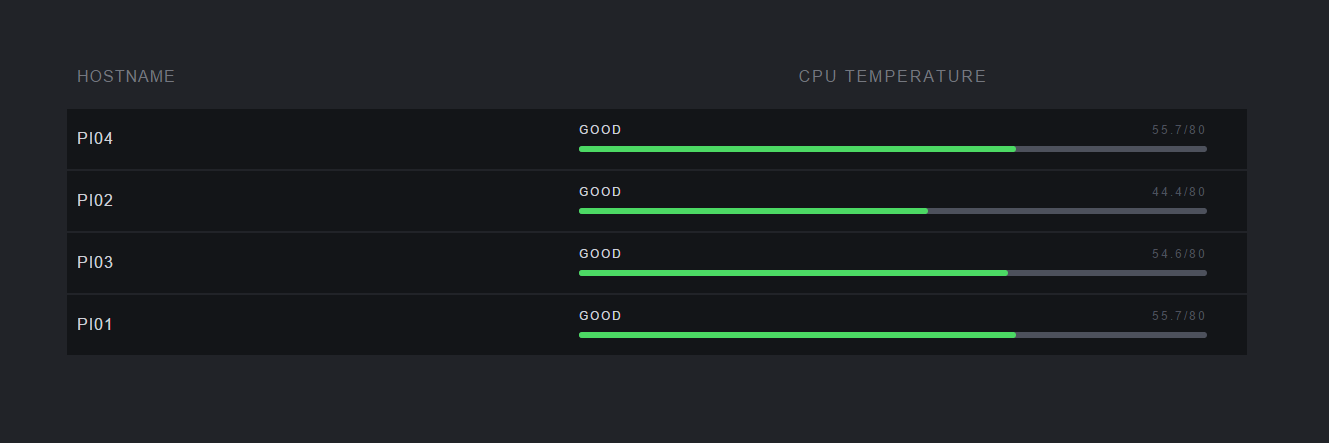Open the PI03 hostname entry
Viewport: 1329px width, 443px height.
pos(95,263)
